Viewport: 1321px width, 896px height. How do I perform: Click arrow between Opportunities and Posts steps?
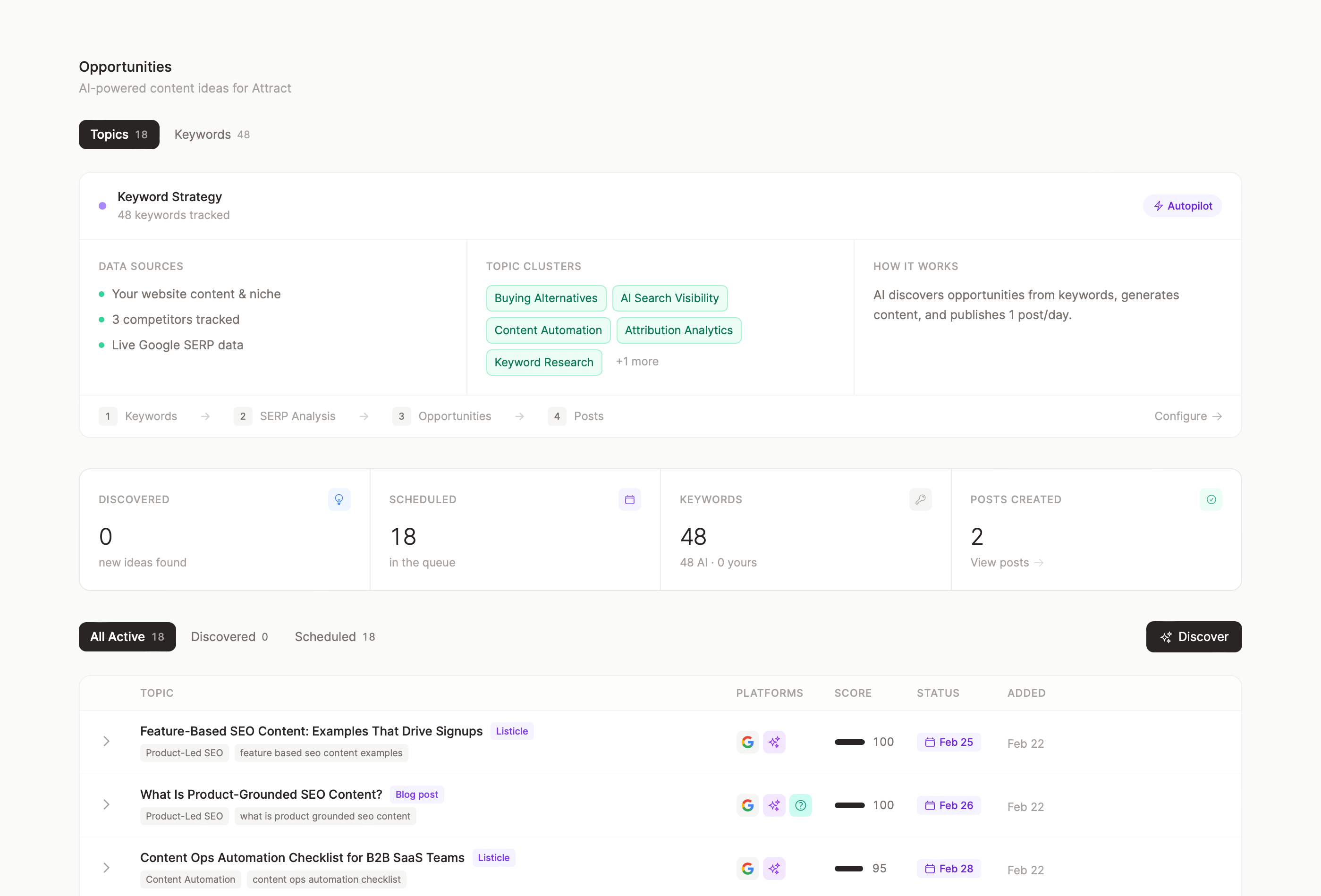(x=519, y=417)
